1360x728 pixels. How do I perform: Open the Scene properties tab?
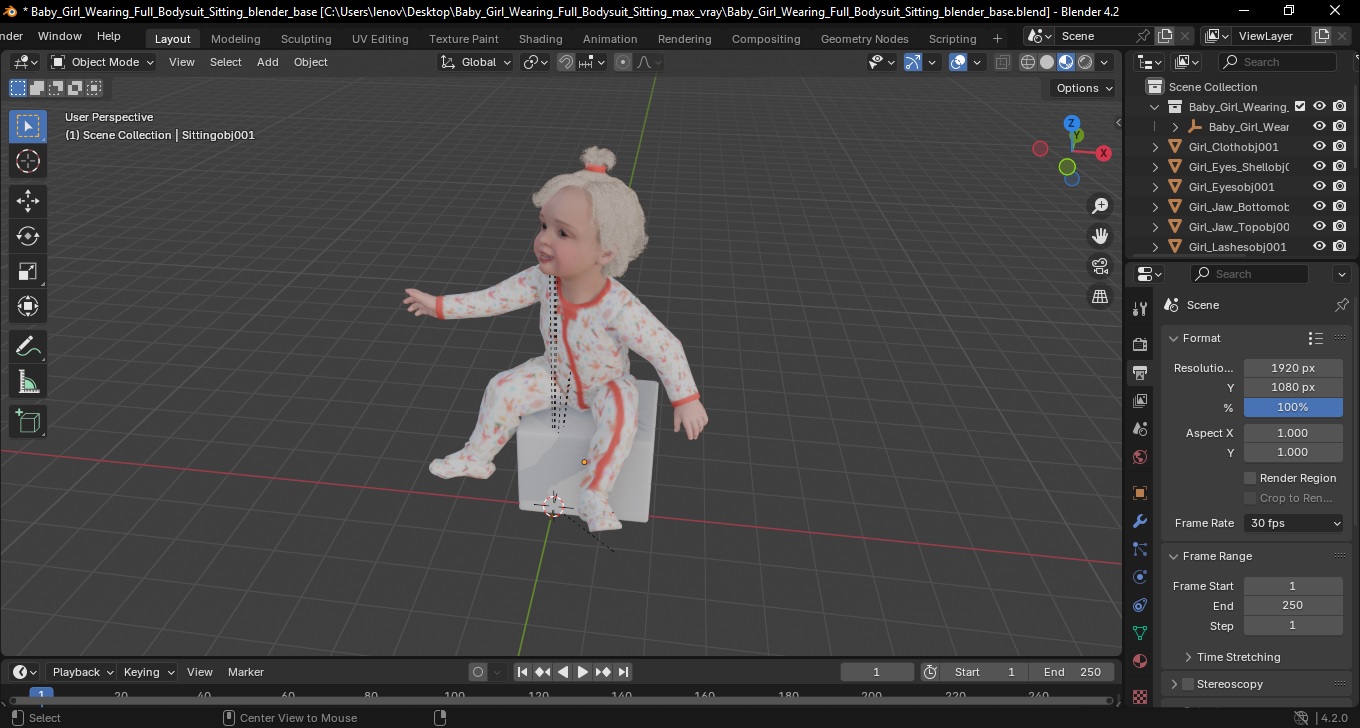tap(1139, 429)
